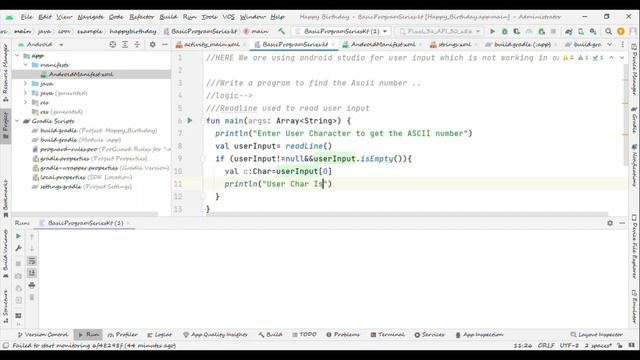Click the Debug bug icon in the toolbar

coord(504,31)
